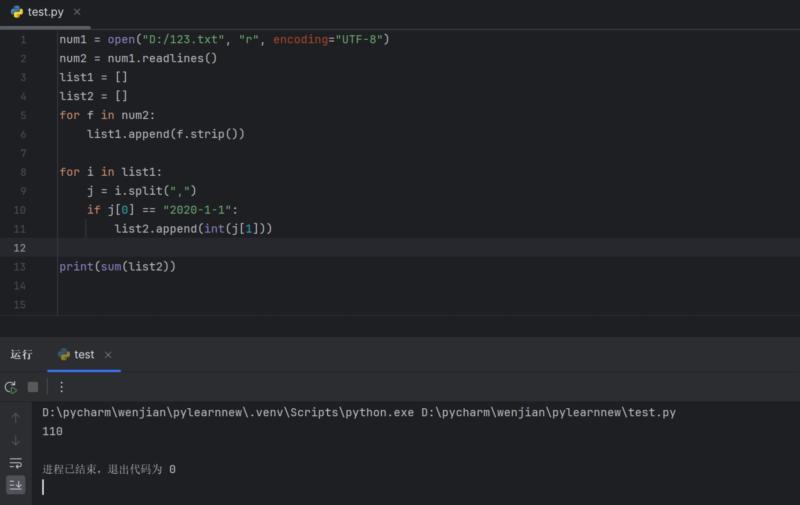
Task: Click i.split(",") on line 9
Action: click(155, 191)
